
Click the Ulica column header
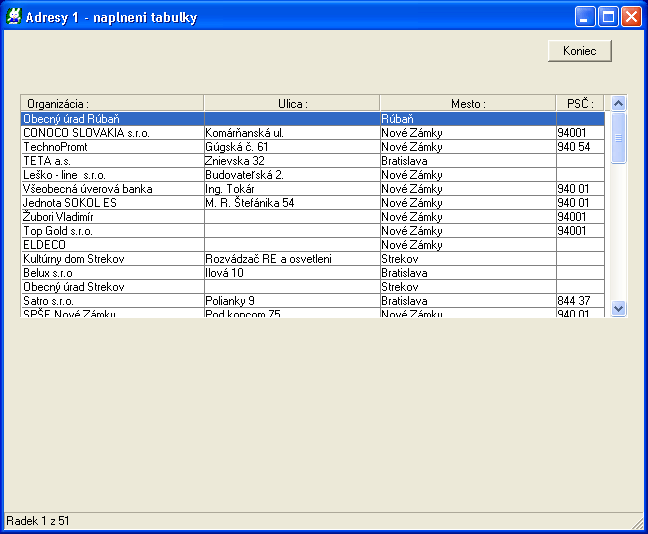coord(291,103)
